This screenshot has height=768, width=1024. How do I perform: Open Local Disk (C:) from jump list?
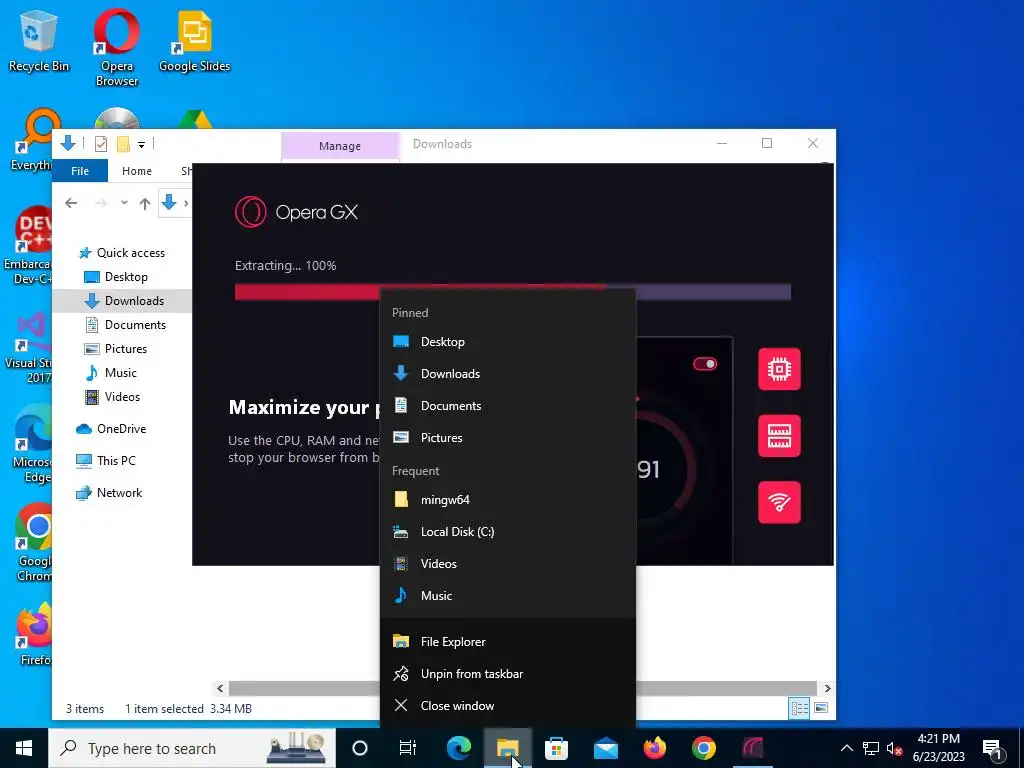[x=507, y=532]
